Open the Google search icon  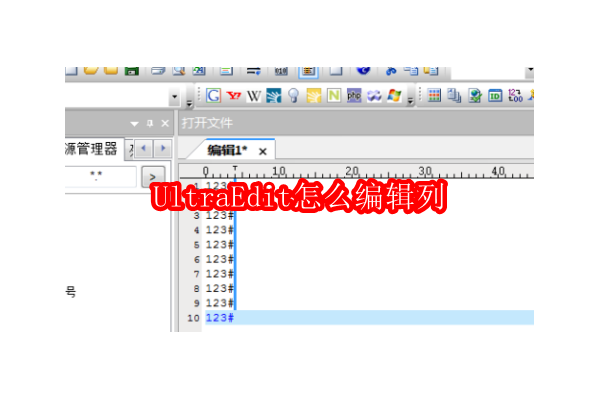213,95
